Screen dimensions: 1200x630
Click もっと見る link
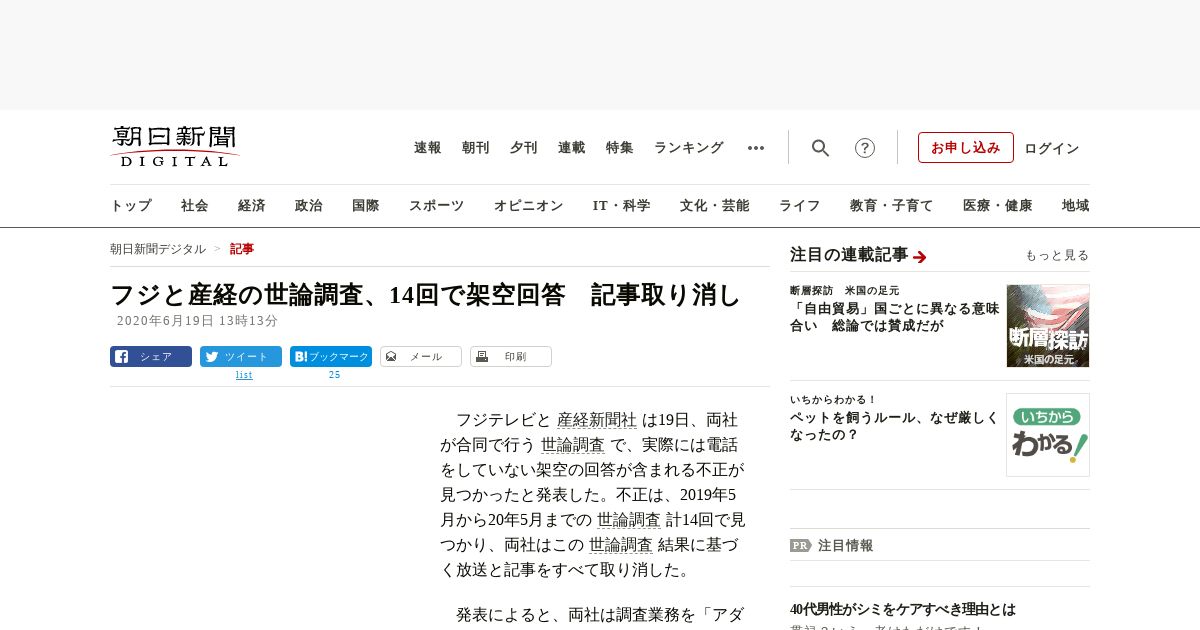(1057, 256)
